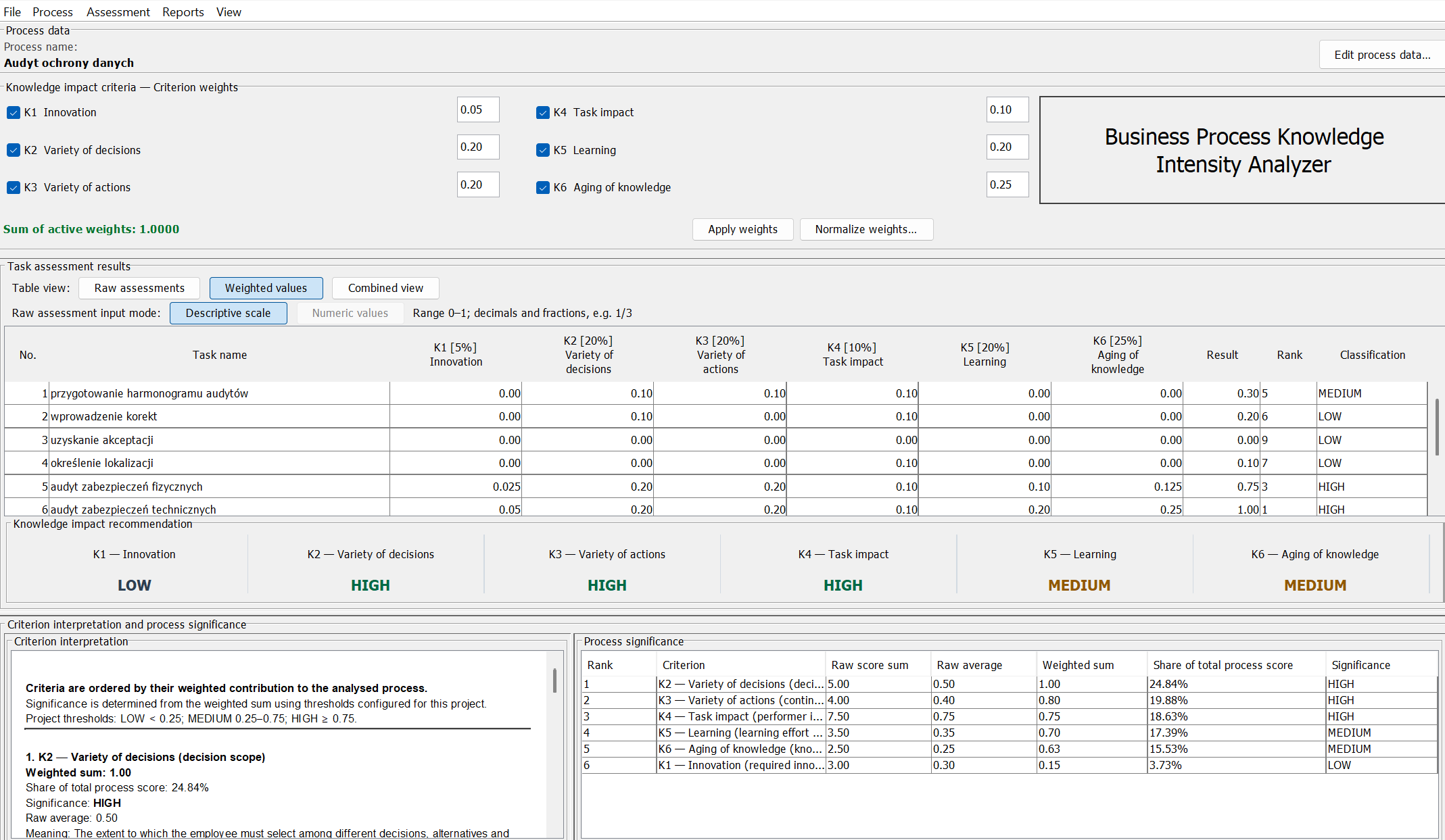
Task: Click the Raw score sum column header
Action: [878, 665]
